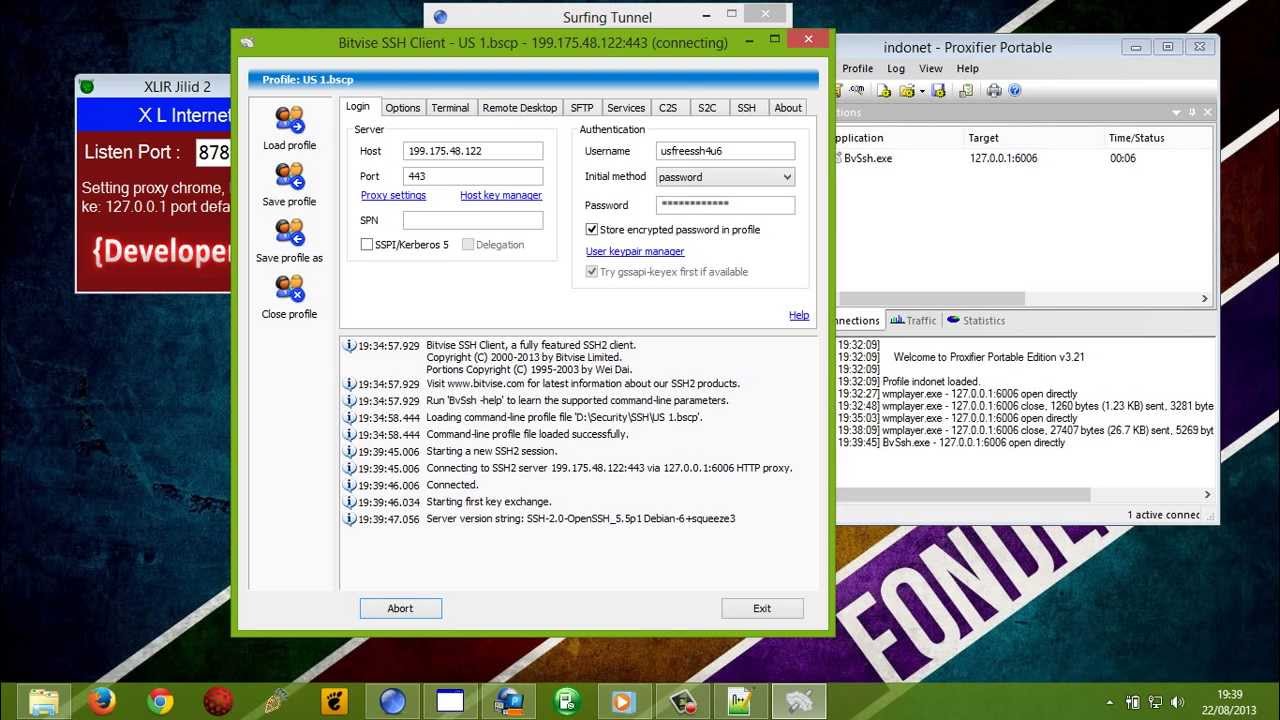The image size is (1280, 720).
Task: Open the Initial method dropdown
Action: 726,177
